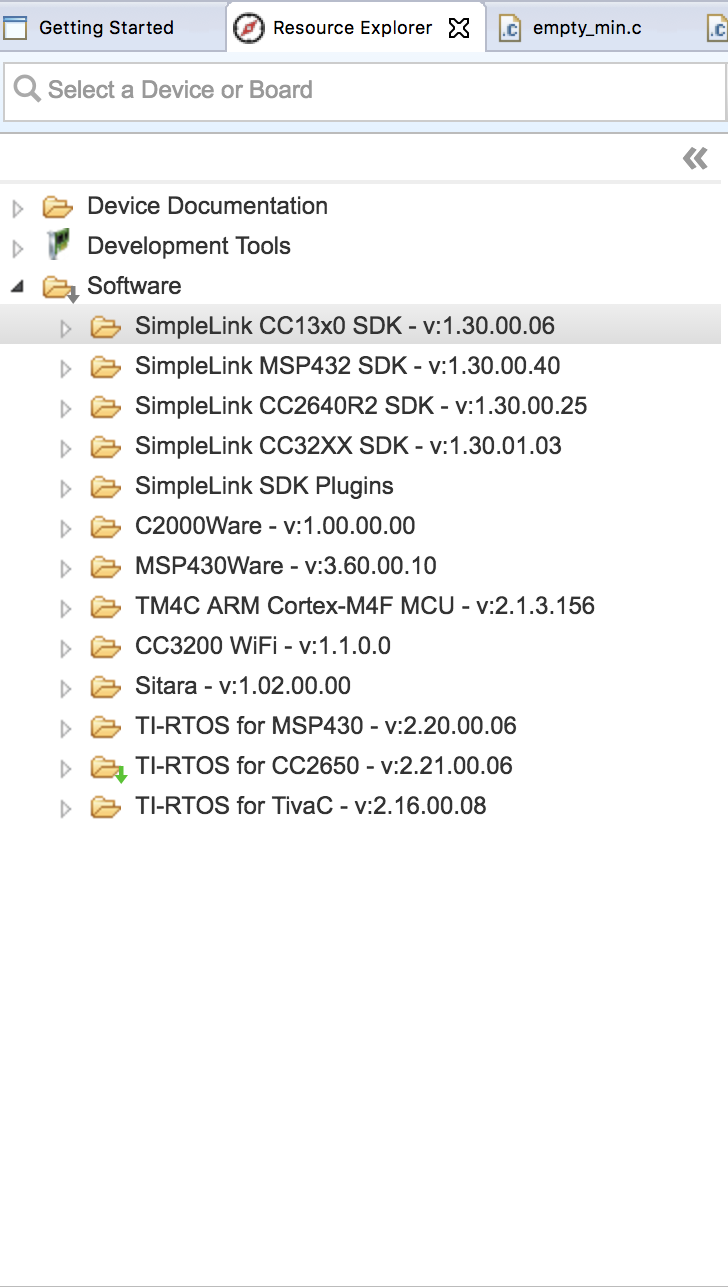728x1287 pixels.
Task: Click the Software folder icon
Action: pos(59,288)
